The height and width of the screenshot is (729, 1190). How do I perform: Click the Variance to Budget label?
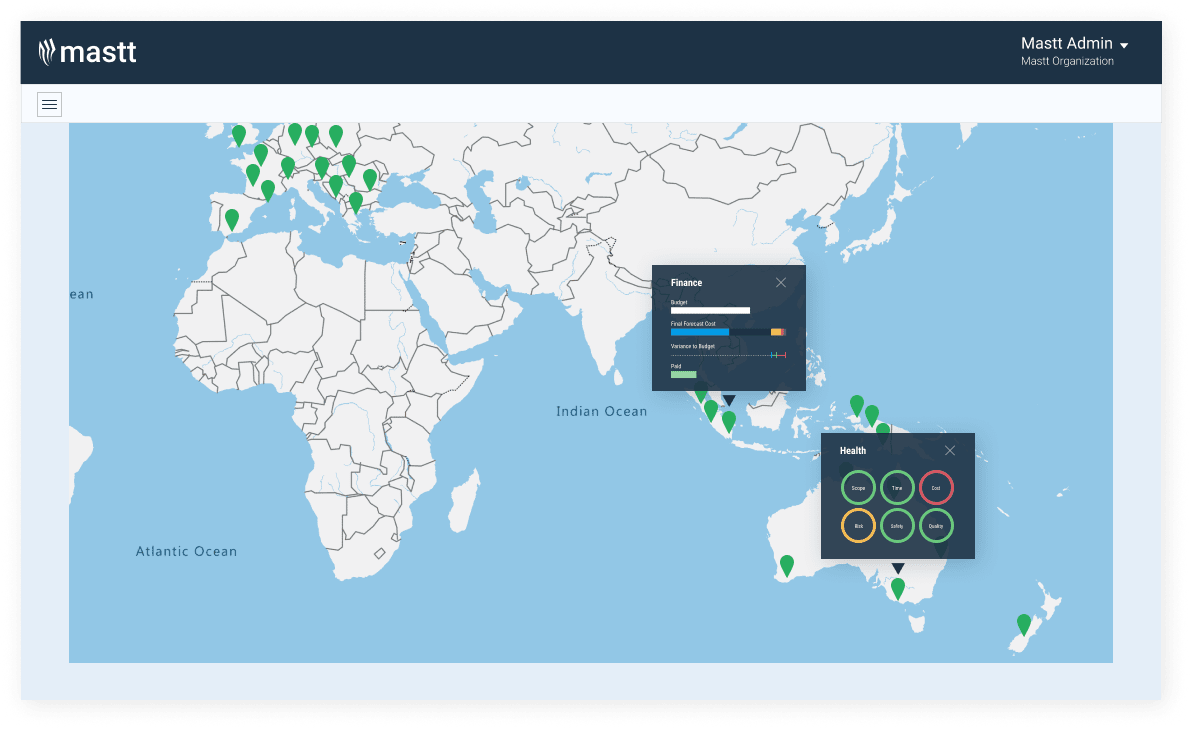tap(693, 346)
